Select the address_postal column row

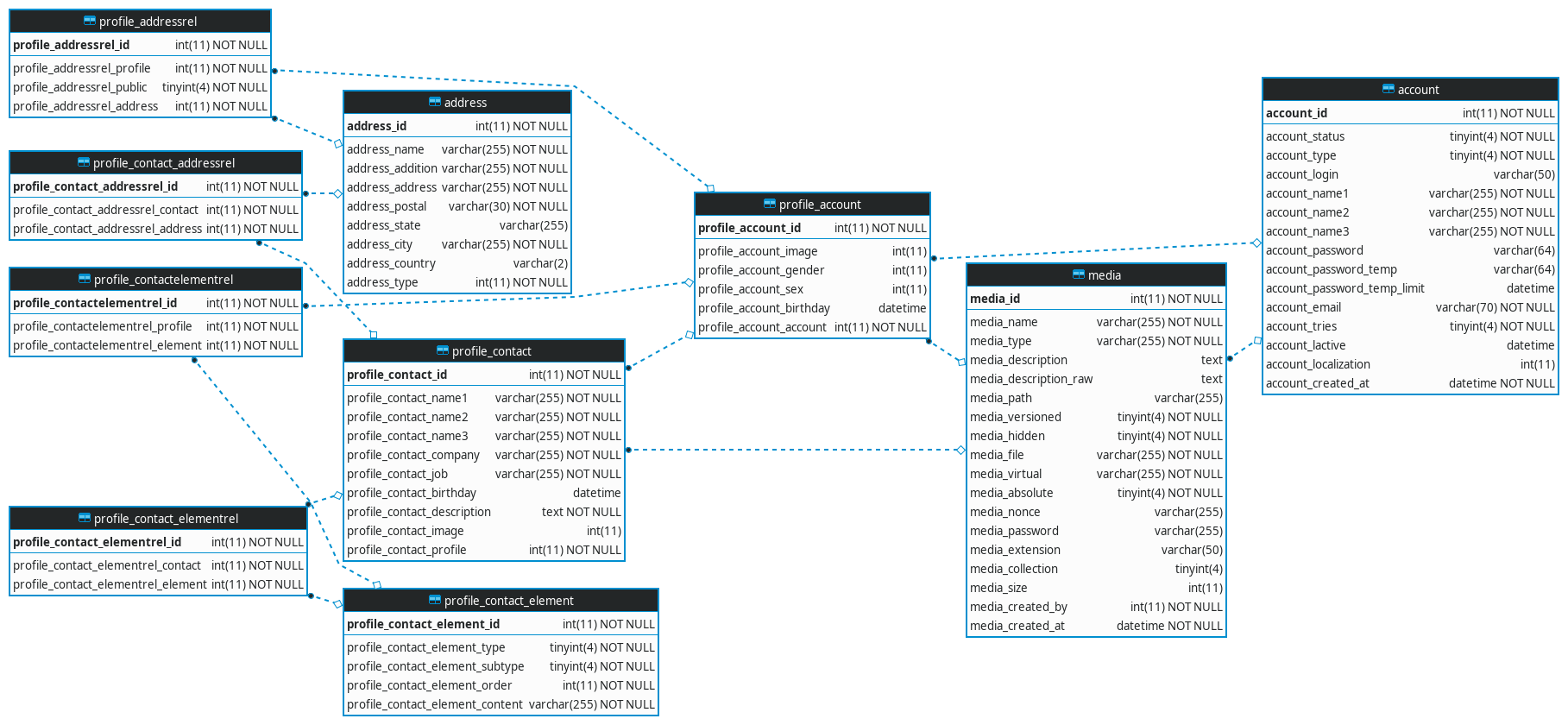tap(457, 206)
